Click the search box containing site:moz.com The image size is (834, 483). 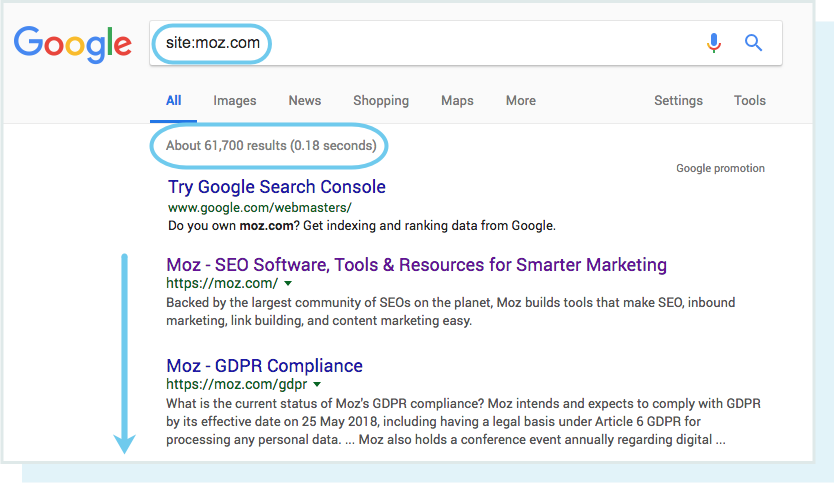(x=430, y=44)
